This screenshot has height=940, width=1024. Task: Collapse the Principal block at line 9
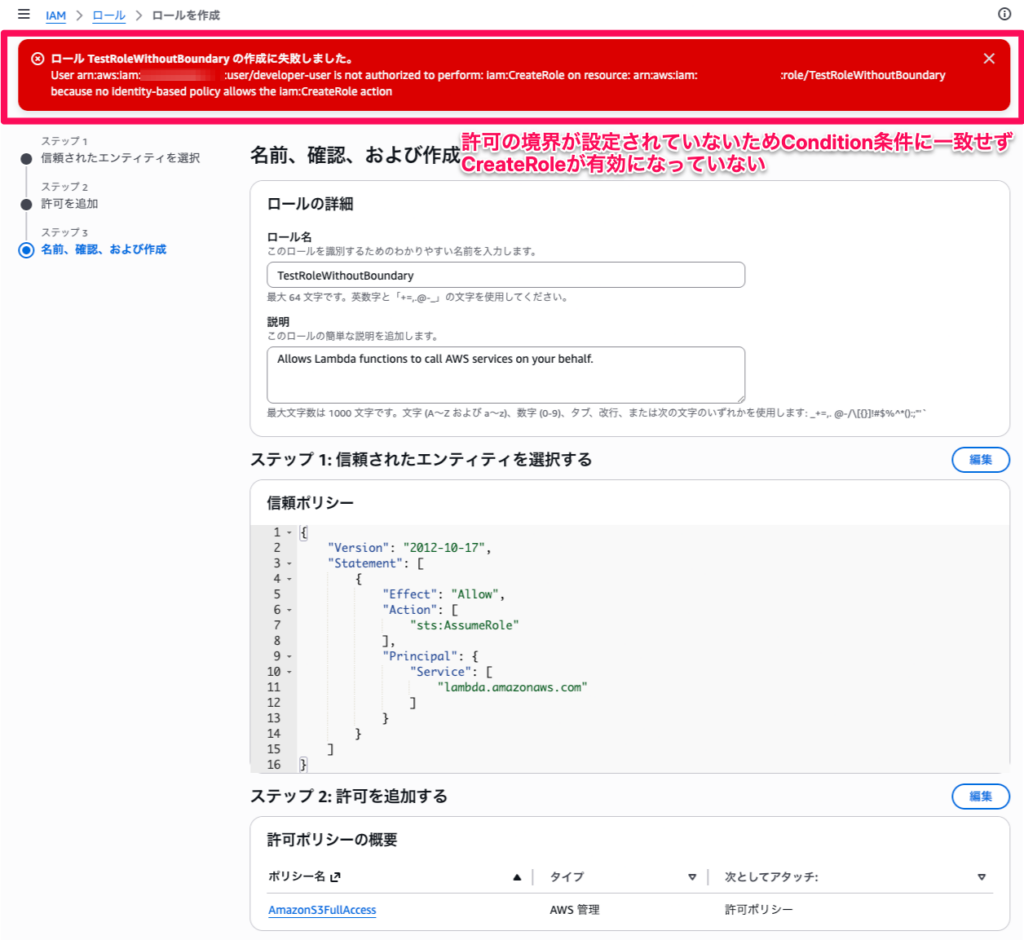point(290,657)
